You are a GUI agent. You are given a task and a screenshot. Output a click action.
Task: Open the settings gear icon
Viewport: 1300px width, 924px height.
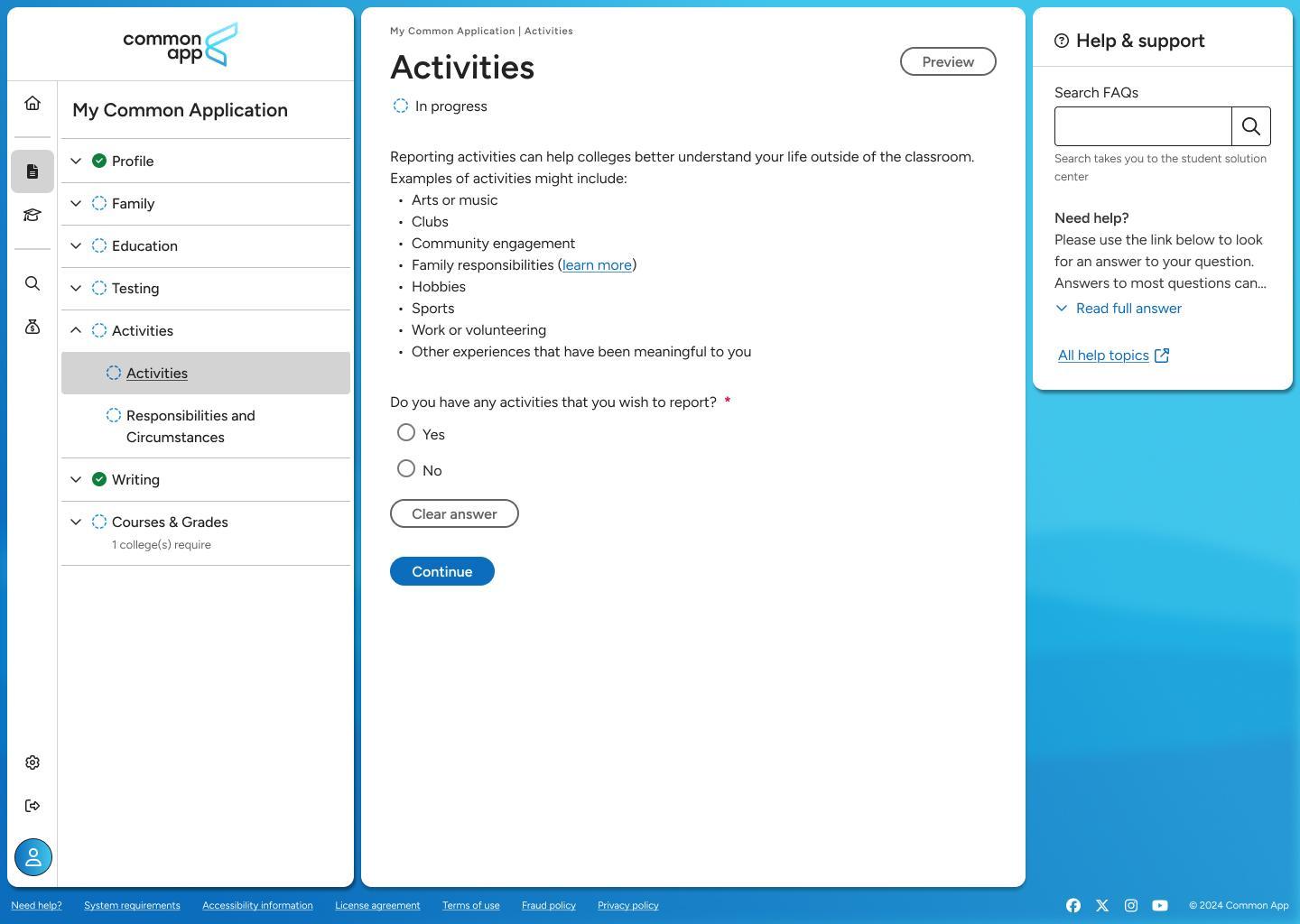click(x=32, y=762)
